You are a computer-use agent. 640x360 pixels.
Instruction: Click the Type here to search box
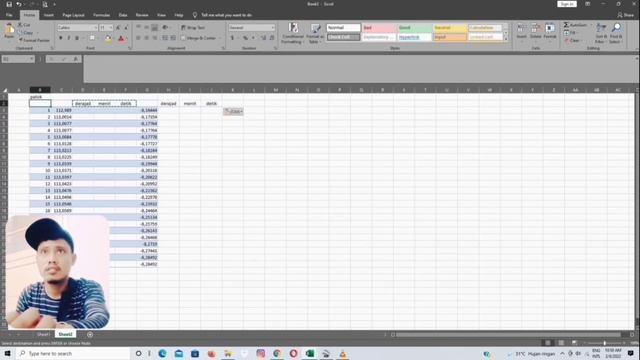(x=74, y=353)
